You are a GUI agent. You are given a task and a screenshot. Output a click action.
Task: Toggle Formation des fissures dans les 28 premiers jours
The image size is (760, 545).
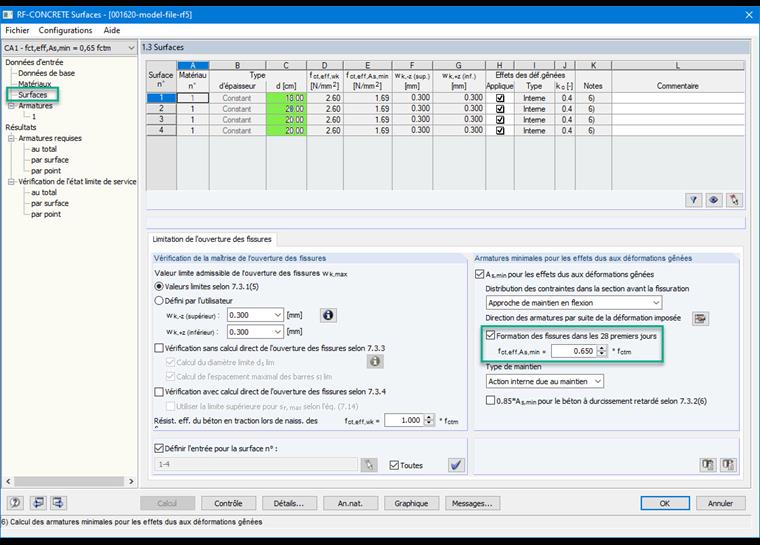491,335
